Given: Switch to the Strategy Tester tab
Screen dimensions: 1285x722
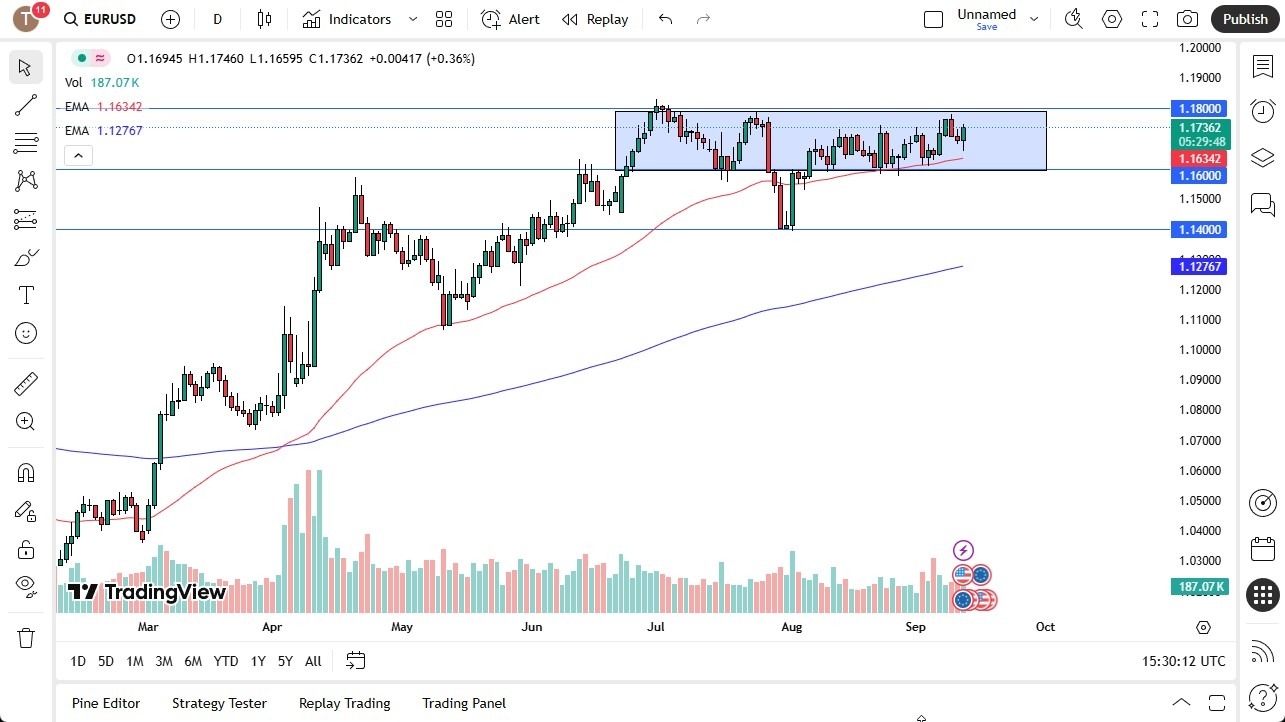Looking at the screenshot, I should (219, 703).
